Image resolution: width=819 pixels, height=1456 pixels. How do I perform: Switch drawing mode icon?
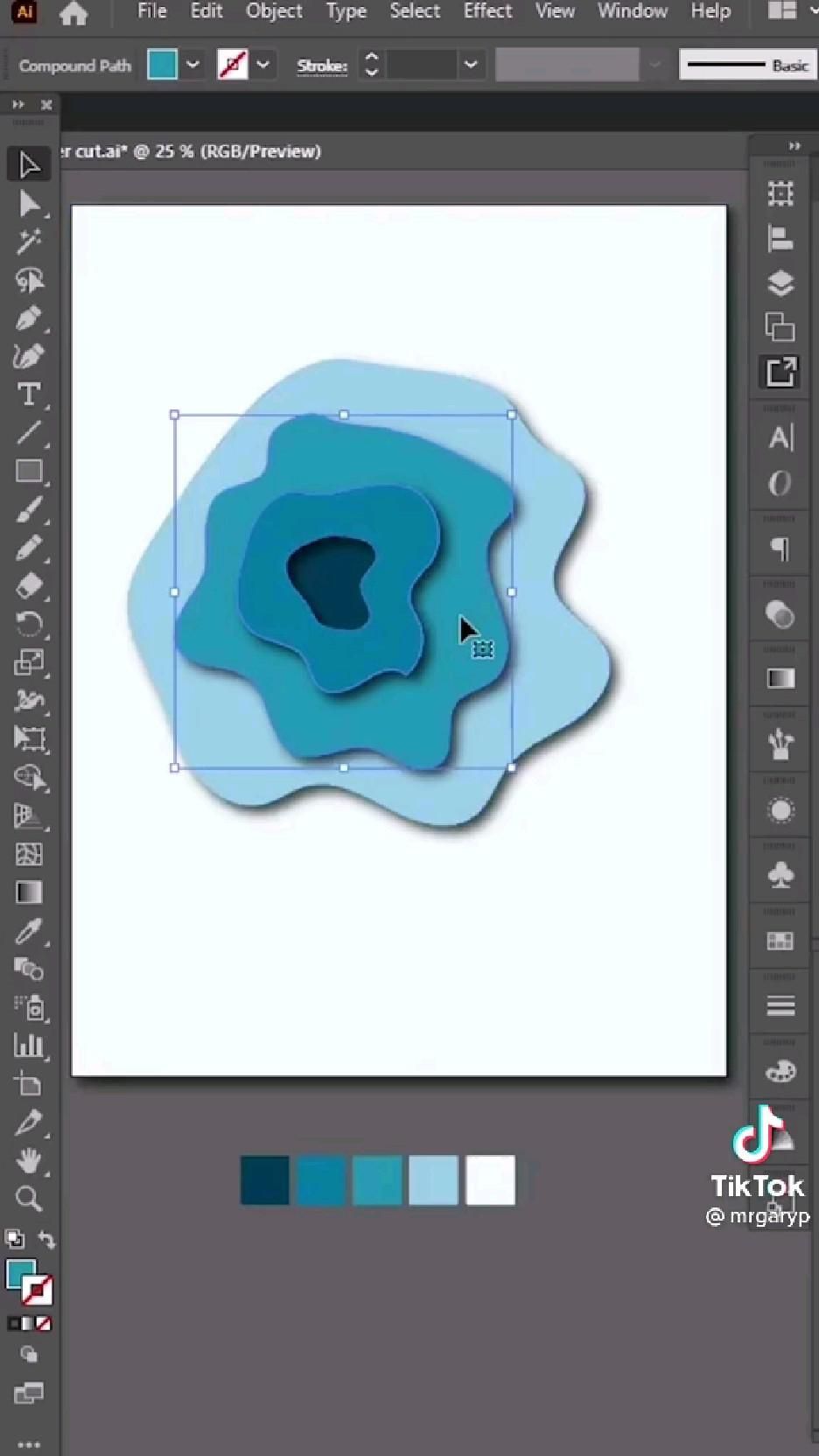point(29,1354)
